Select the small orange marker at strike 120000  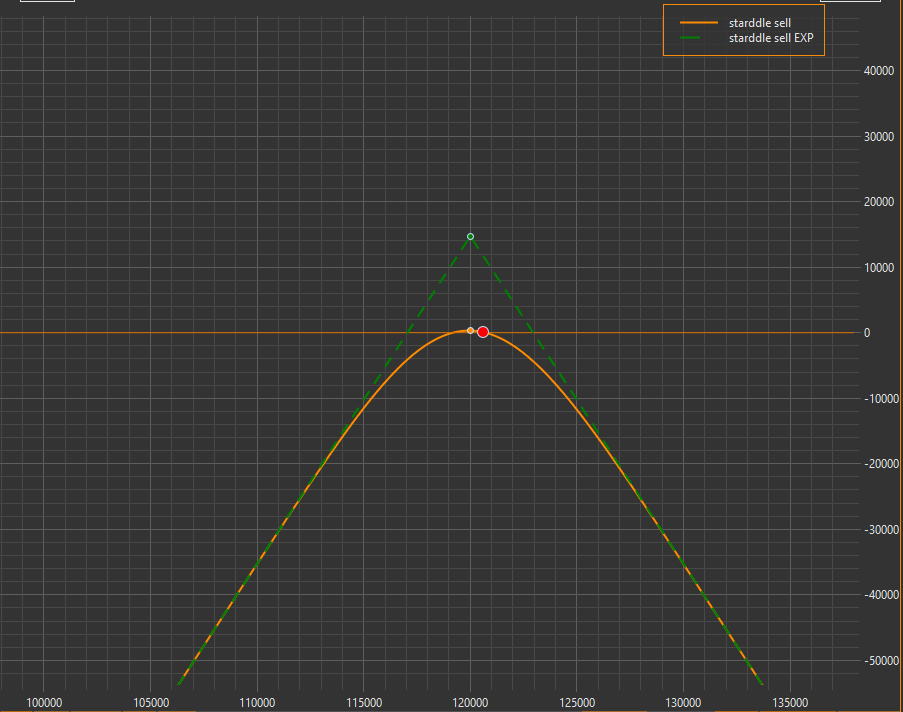471,331
